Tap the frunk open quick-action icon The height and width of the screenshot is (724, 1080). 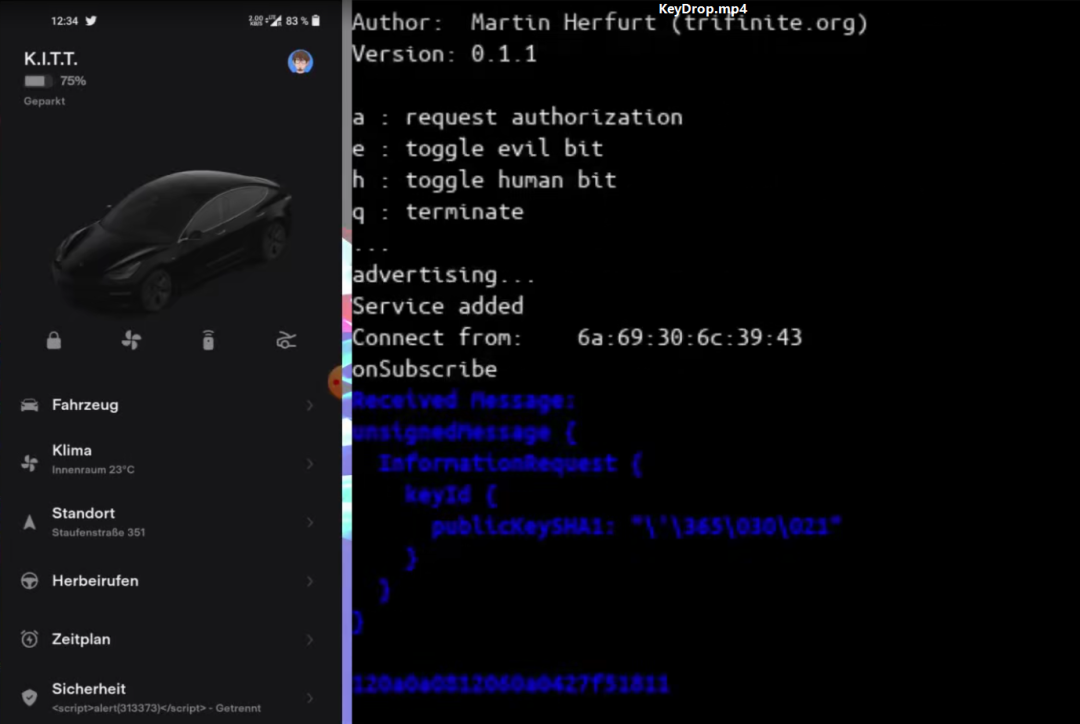pos(286,340)
